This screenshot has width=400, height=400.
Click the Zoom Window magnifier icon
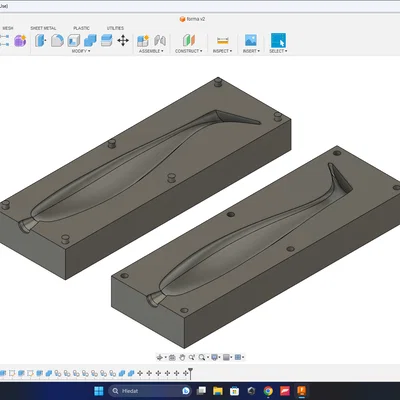point(192,357)
